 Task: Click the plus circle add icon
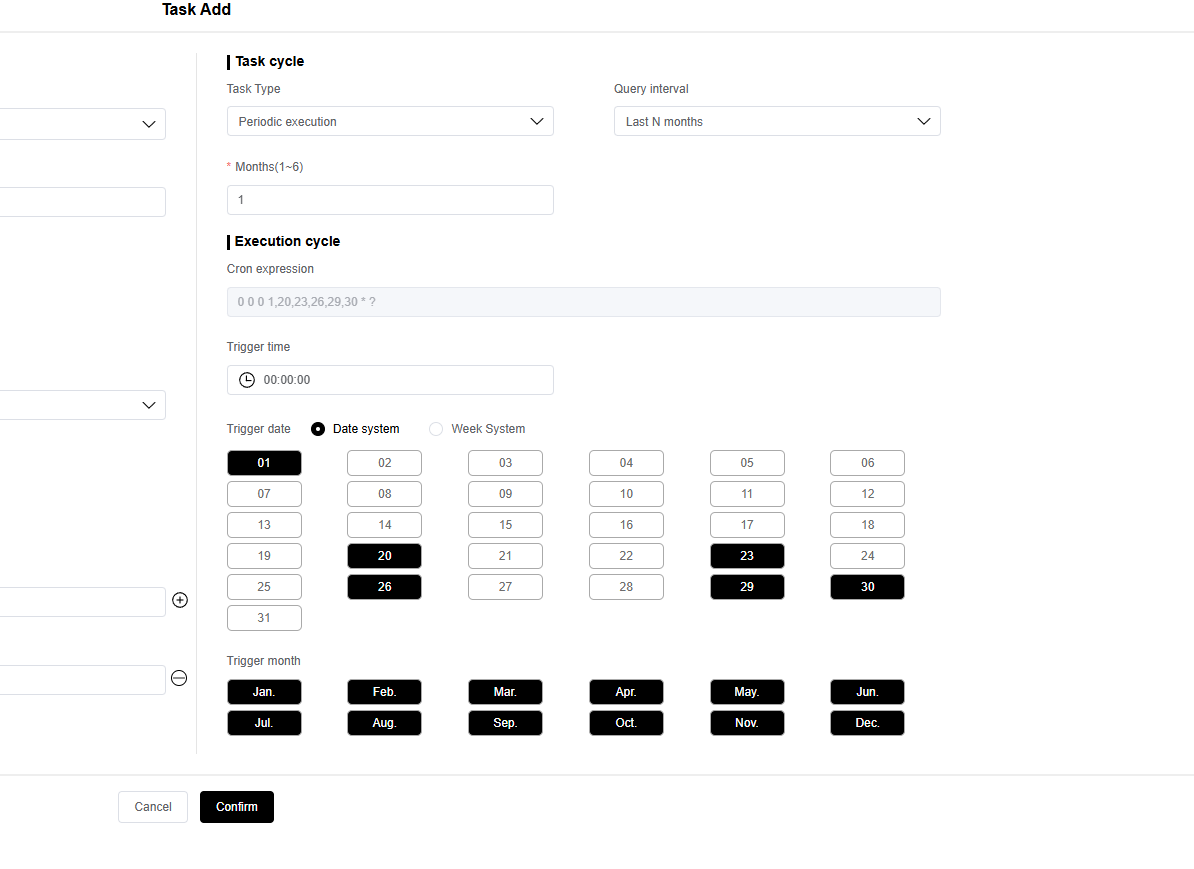pyautogui.click(x=180, y=600)
